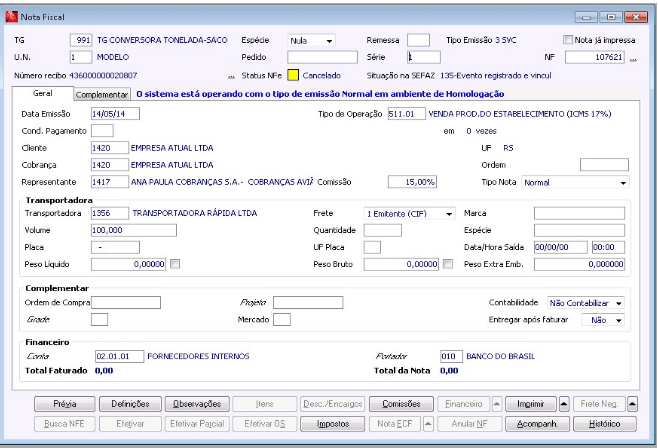Click the Marca input field
Image resolution: width=658 pixels, height=448 pixels.
click(580, 213)
